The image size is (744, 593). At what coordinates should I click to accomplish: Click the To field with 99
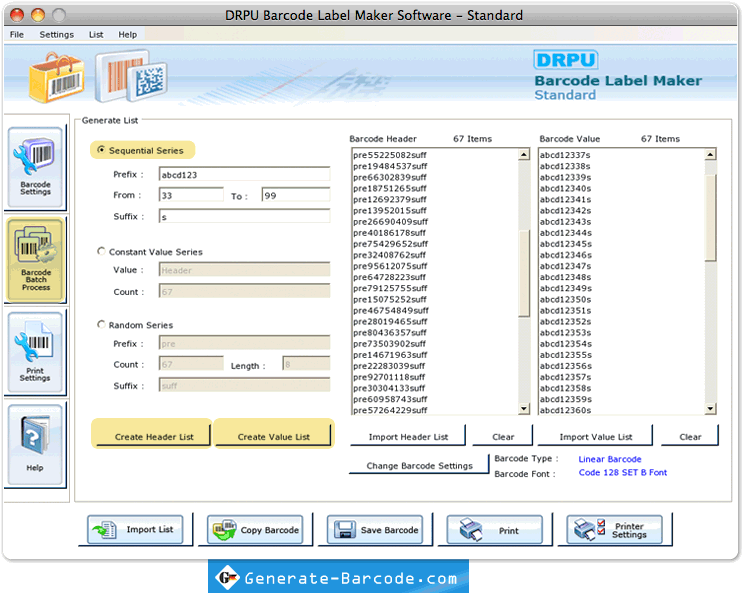(296, 195)
